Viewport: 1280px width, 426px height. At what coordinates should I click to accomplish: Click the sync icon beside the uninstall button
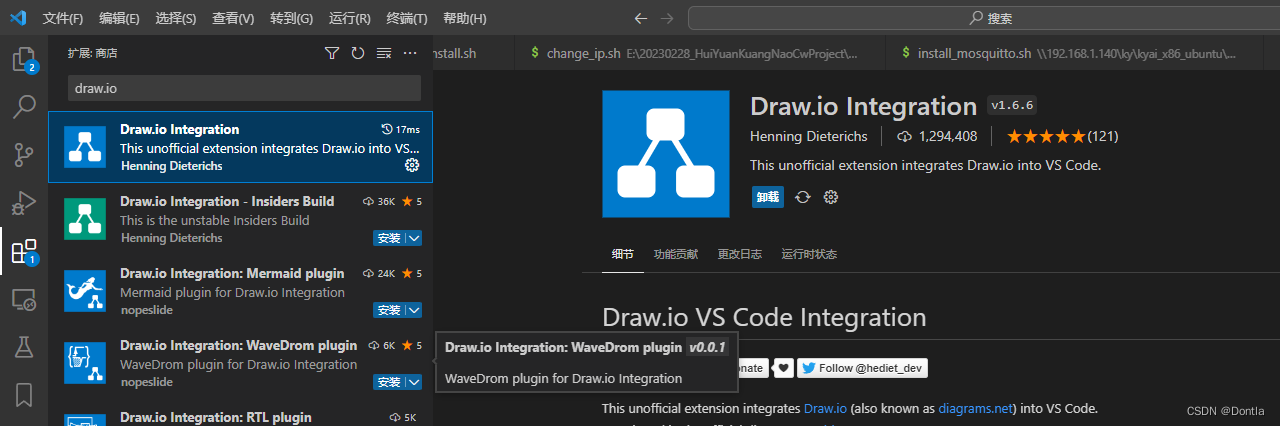tap(802, 197)
